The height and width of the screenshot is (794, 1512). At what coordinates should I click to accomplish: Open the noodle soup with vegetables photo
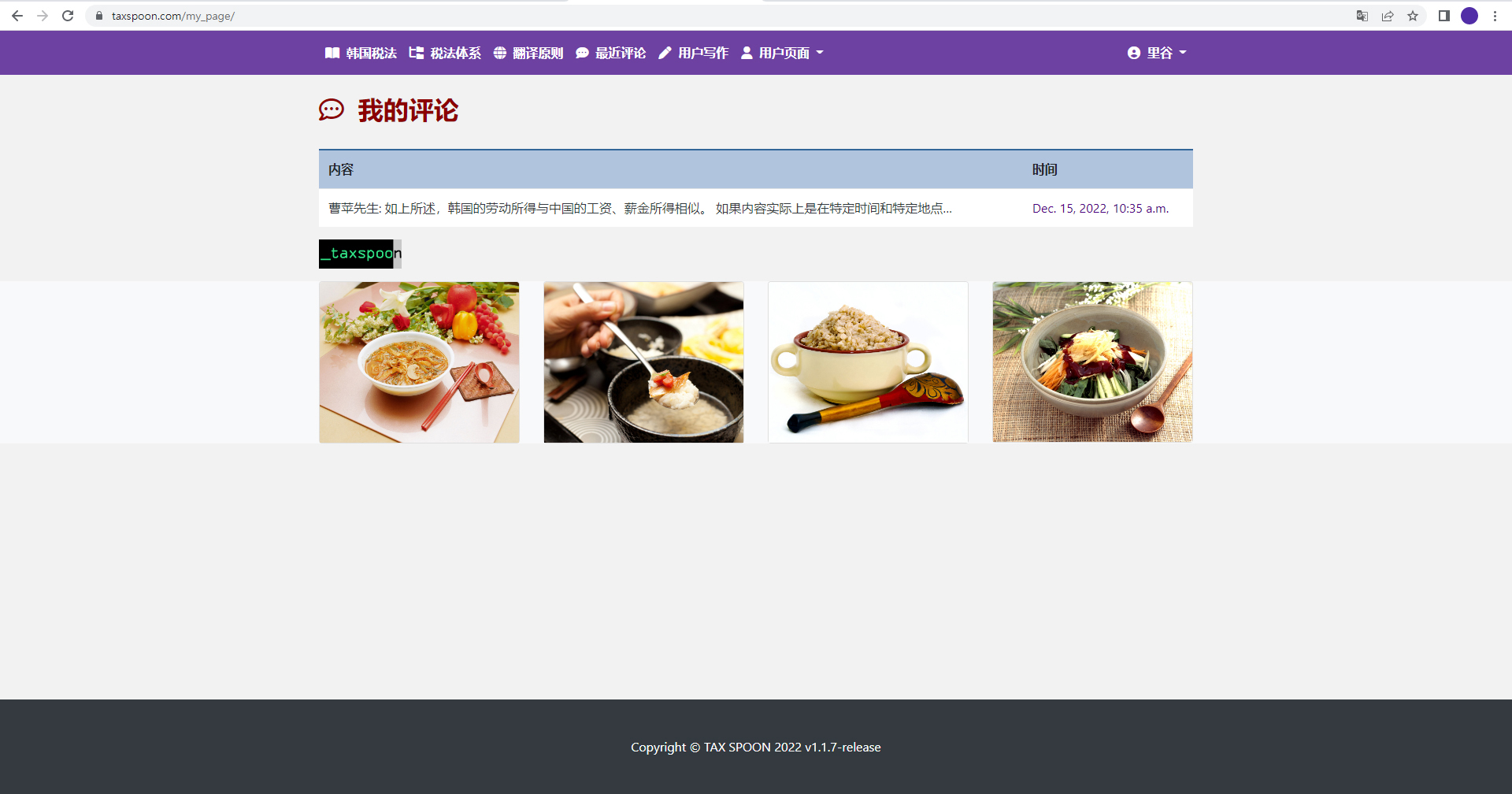point(419,362)
